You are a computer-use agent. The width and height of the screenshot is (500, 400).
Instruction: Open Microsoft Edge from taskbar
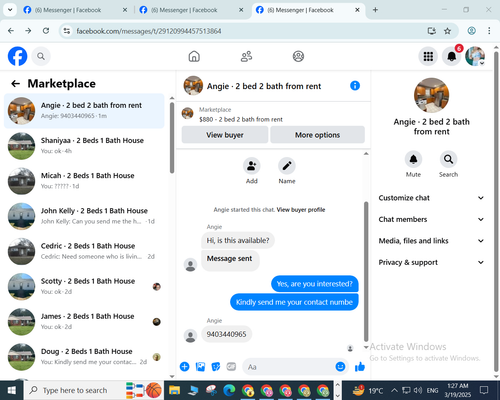[229, 390]
